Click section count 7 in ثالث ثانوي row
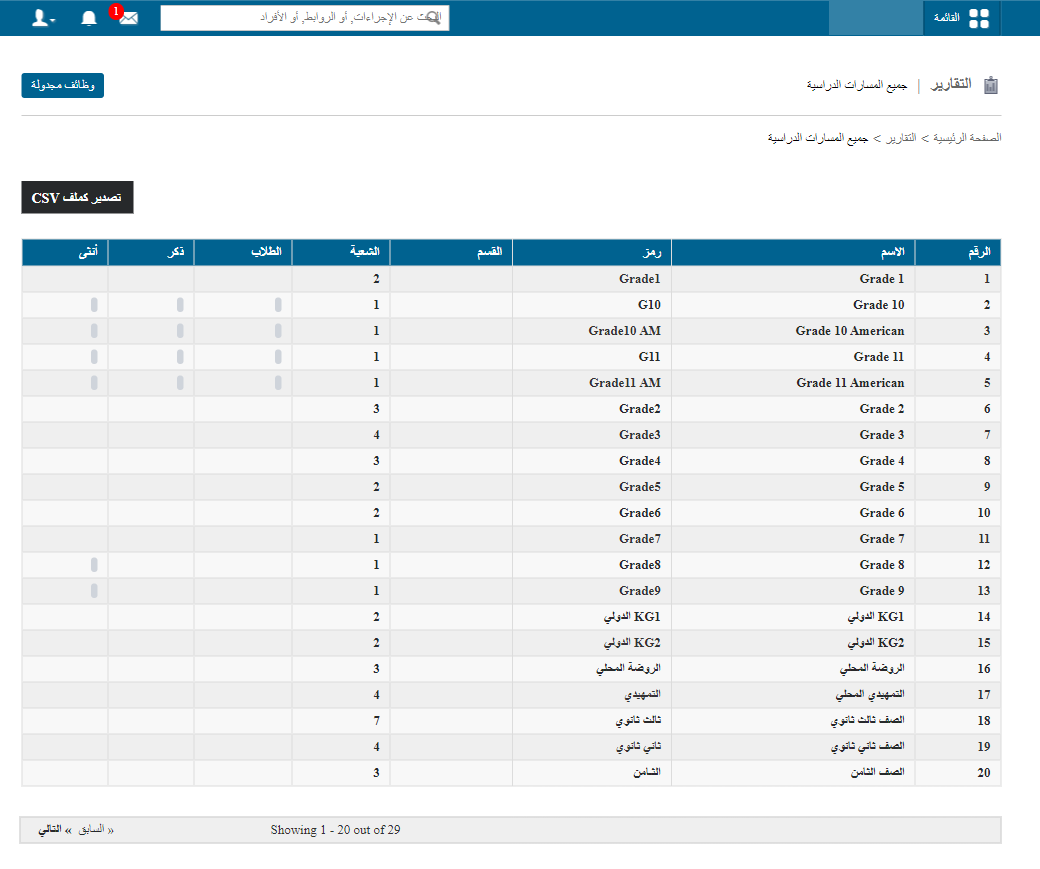Image resolution: width=1040 pixels, height=869 pixels. click(341, 720)
